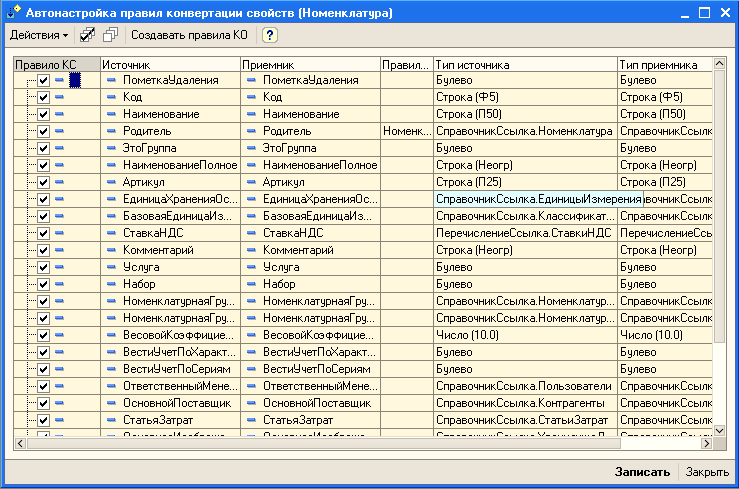Toggle checkbox in the Набор row
Screen dimensions: 739x489
coord(43,284)
